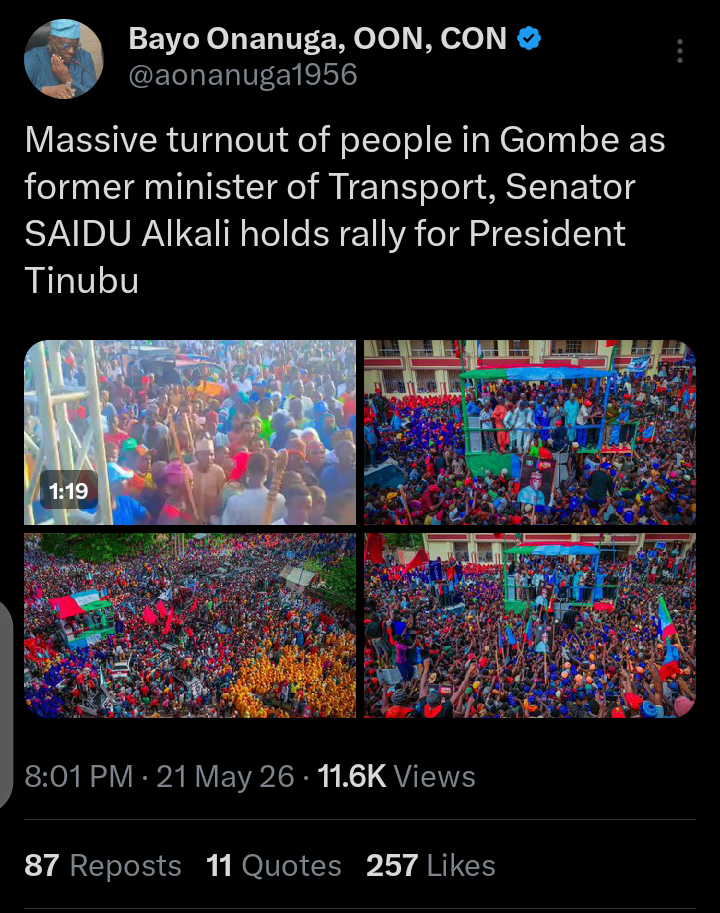
Task: Tap the 1:19 video duration badge
Action: point(69,491)
